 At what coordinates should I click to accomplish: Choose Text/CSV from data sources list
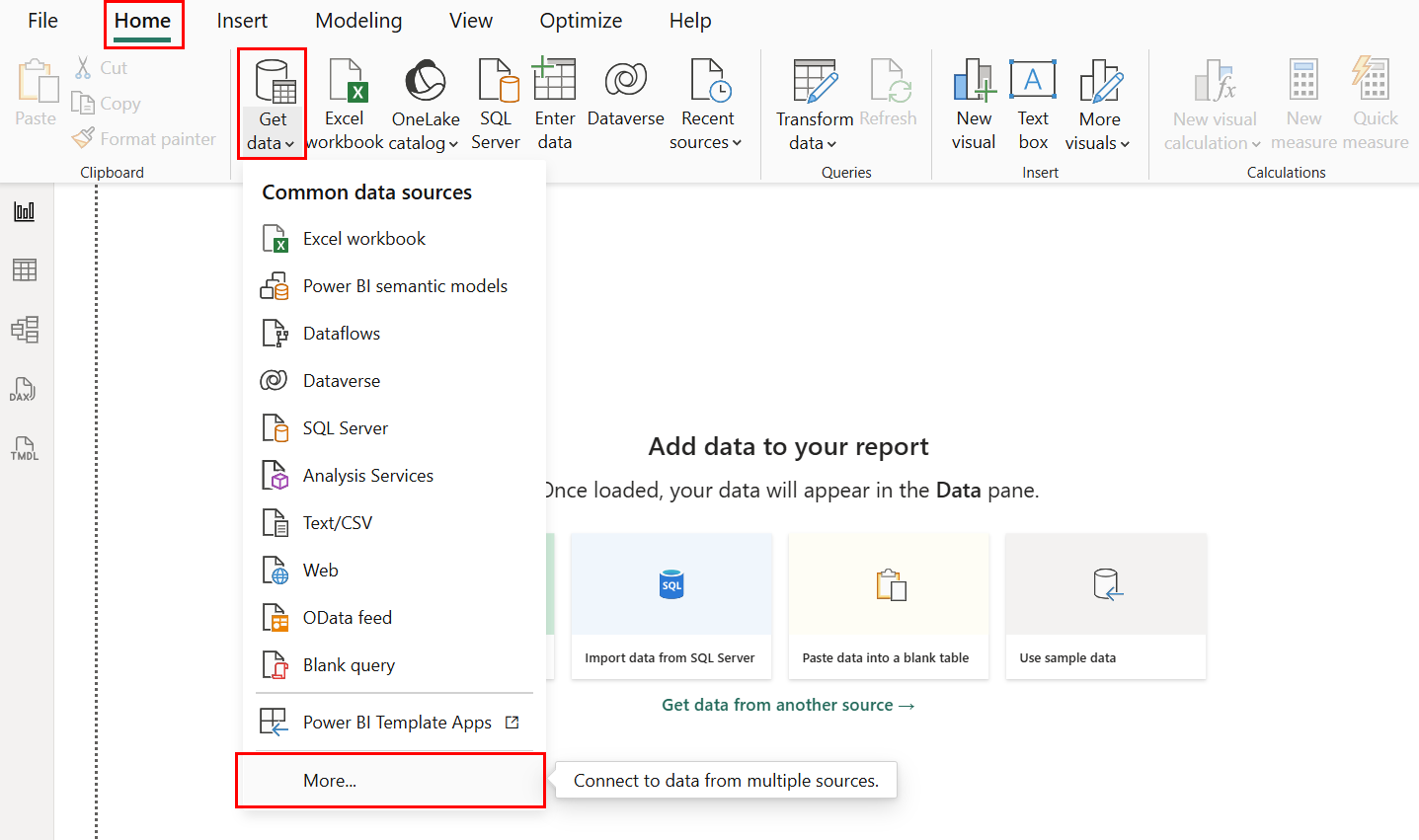tap(338, 523)
